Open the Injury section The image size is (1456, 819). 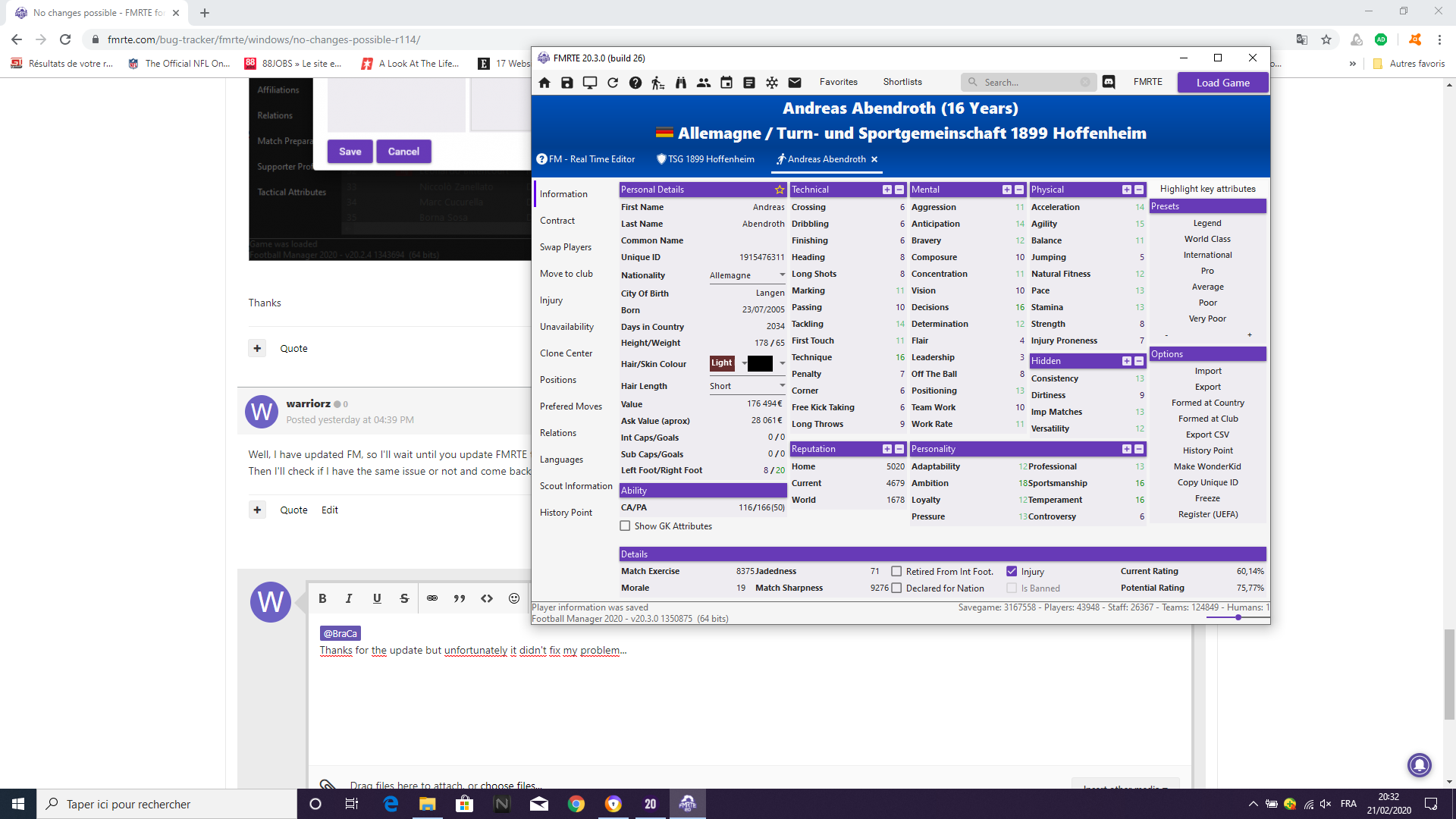[x=551, y=300]
